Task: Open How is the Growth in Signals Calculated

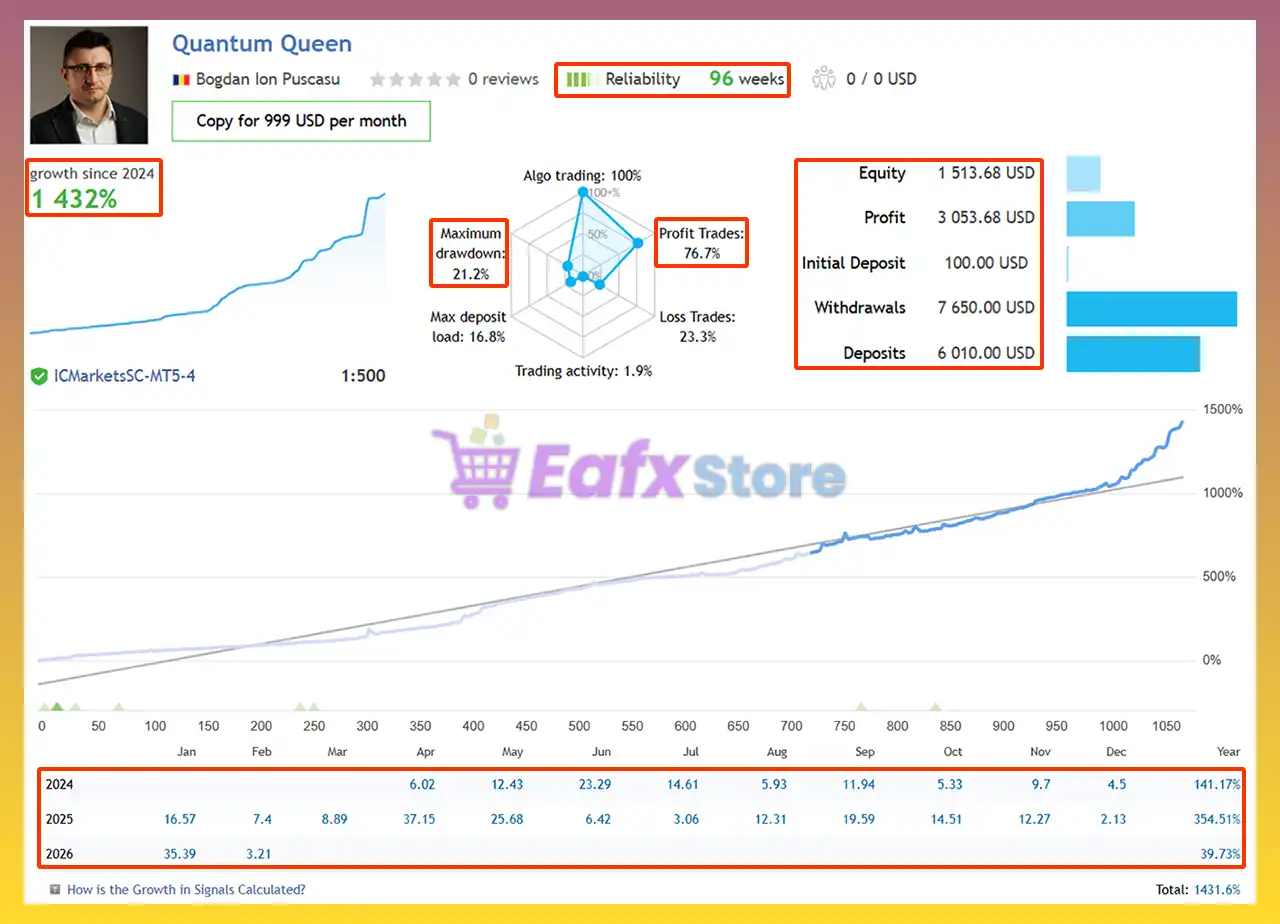Action: click(x=186, y=889)
